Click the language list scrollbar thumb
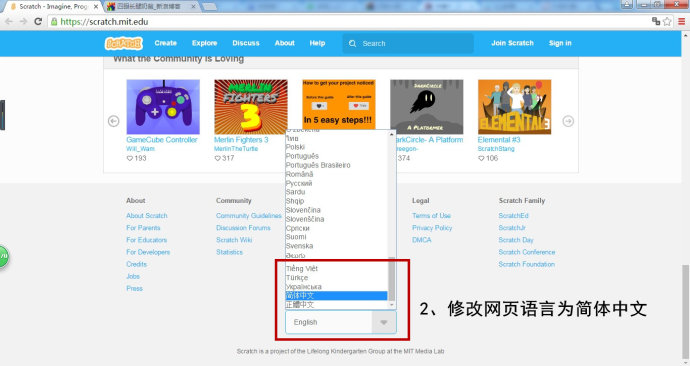 pyautogui.click(x=391, y=278)
